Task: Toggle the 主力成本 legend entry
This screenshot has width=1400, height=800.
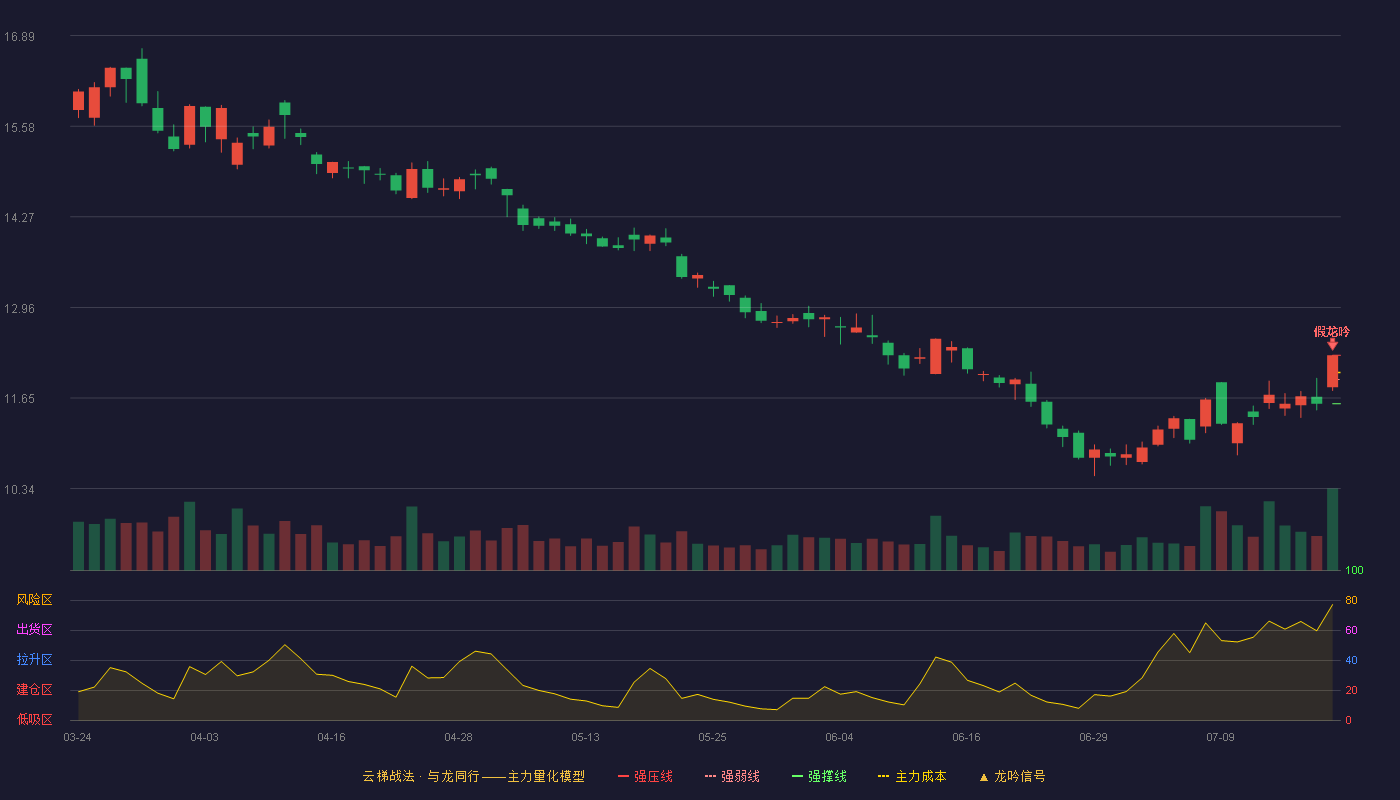Action: [x=911, y=776]
